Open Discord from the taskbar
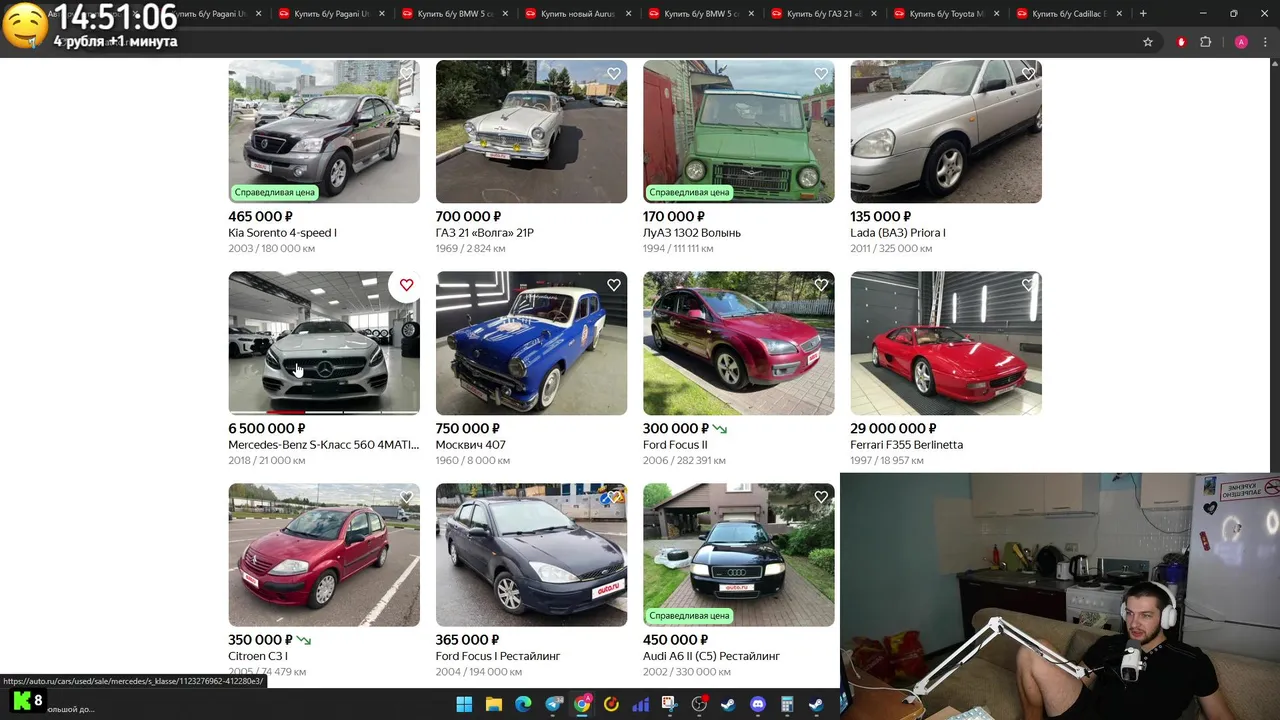Viewport: 1280px width, 720px height. click(758, 704)
